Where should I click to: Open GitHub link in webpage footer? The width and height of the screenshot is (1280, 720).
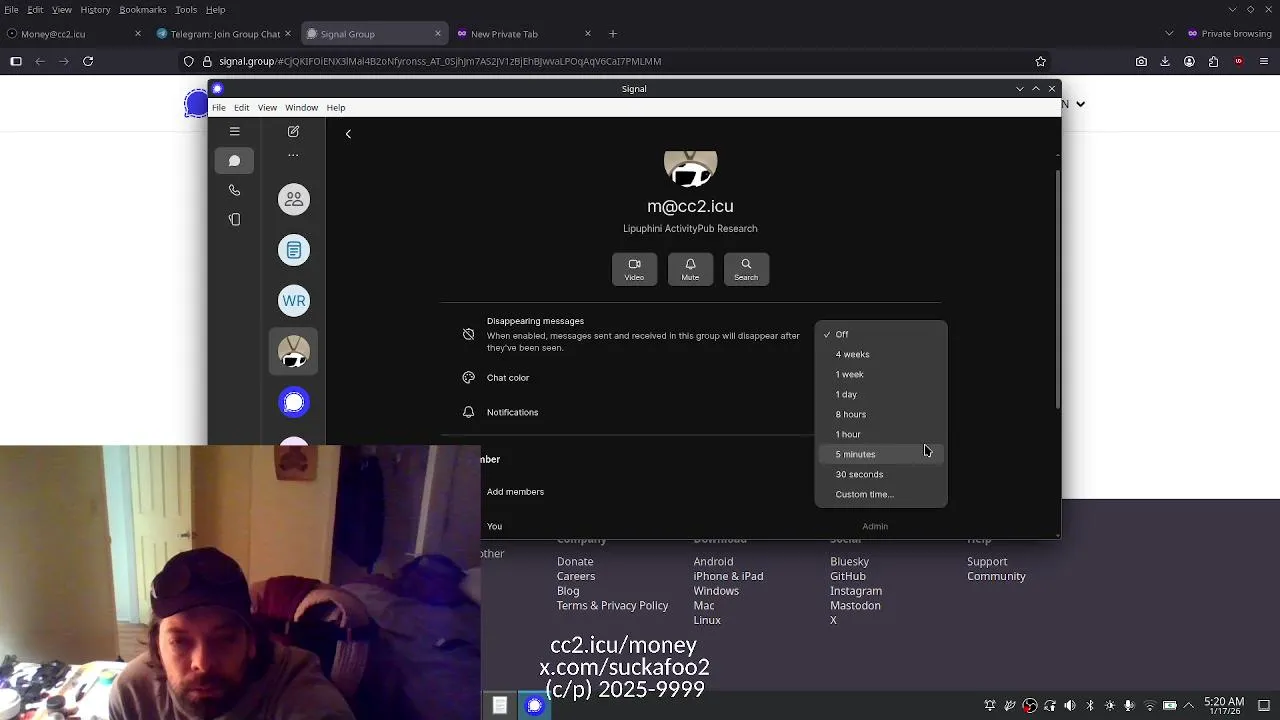[x=848, y=576]
